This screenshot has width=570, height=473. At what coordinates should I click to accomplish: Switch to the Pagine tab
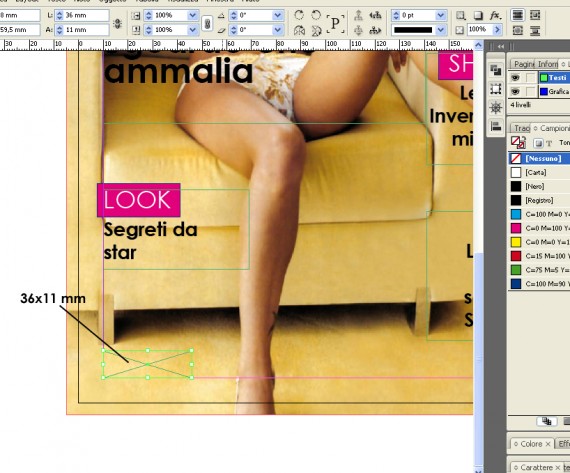(523, 64)
